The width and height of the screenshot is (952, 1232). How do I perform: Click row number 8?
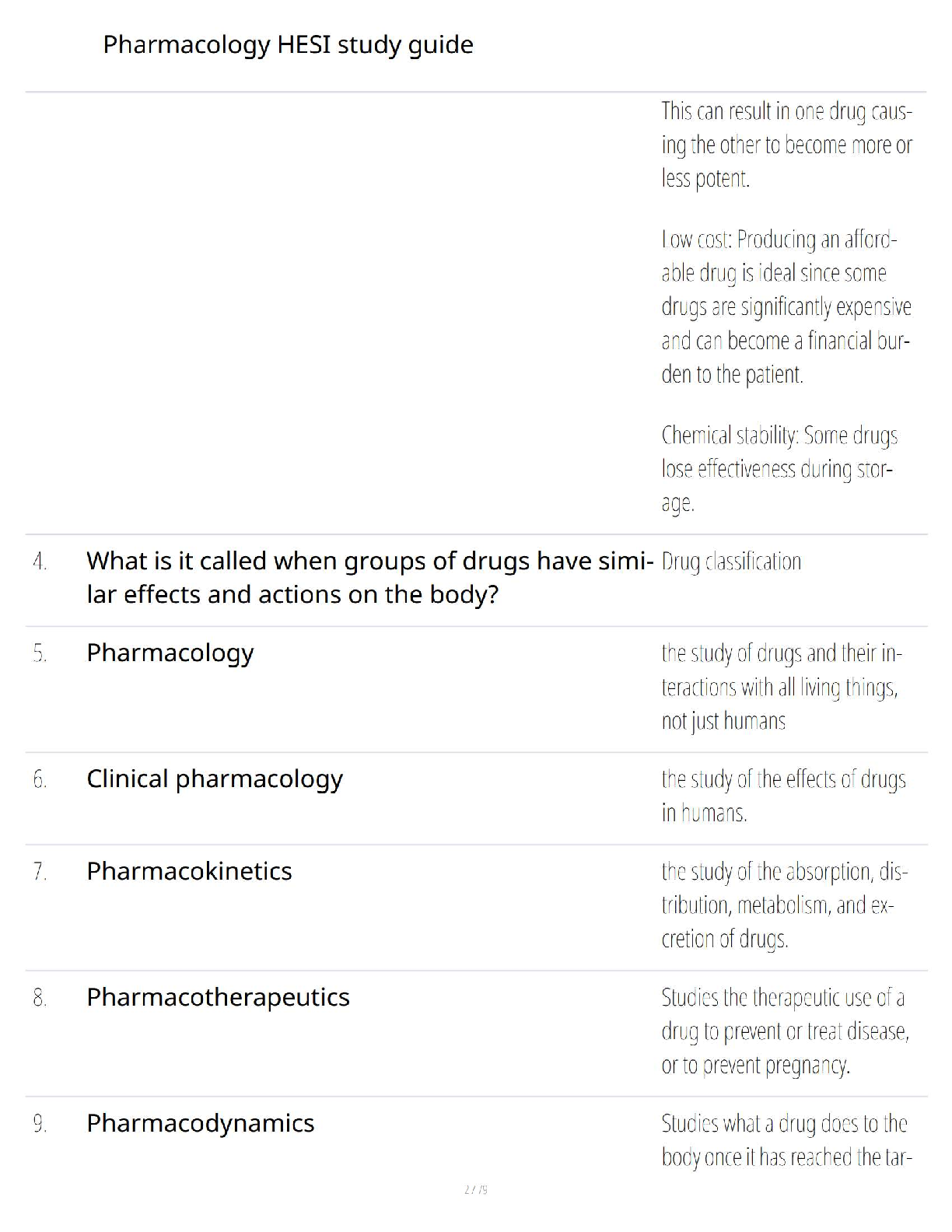[x=40, y=998]
